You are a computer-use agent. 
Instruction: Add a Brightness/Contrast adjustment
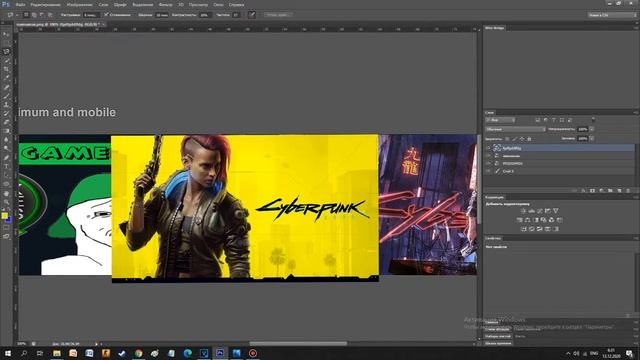tap(523, 211)
